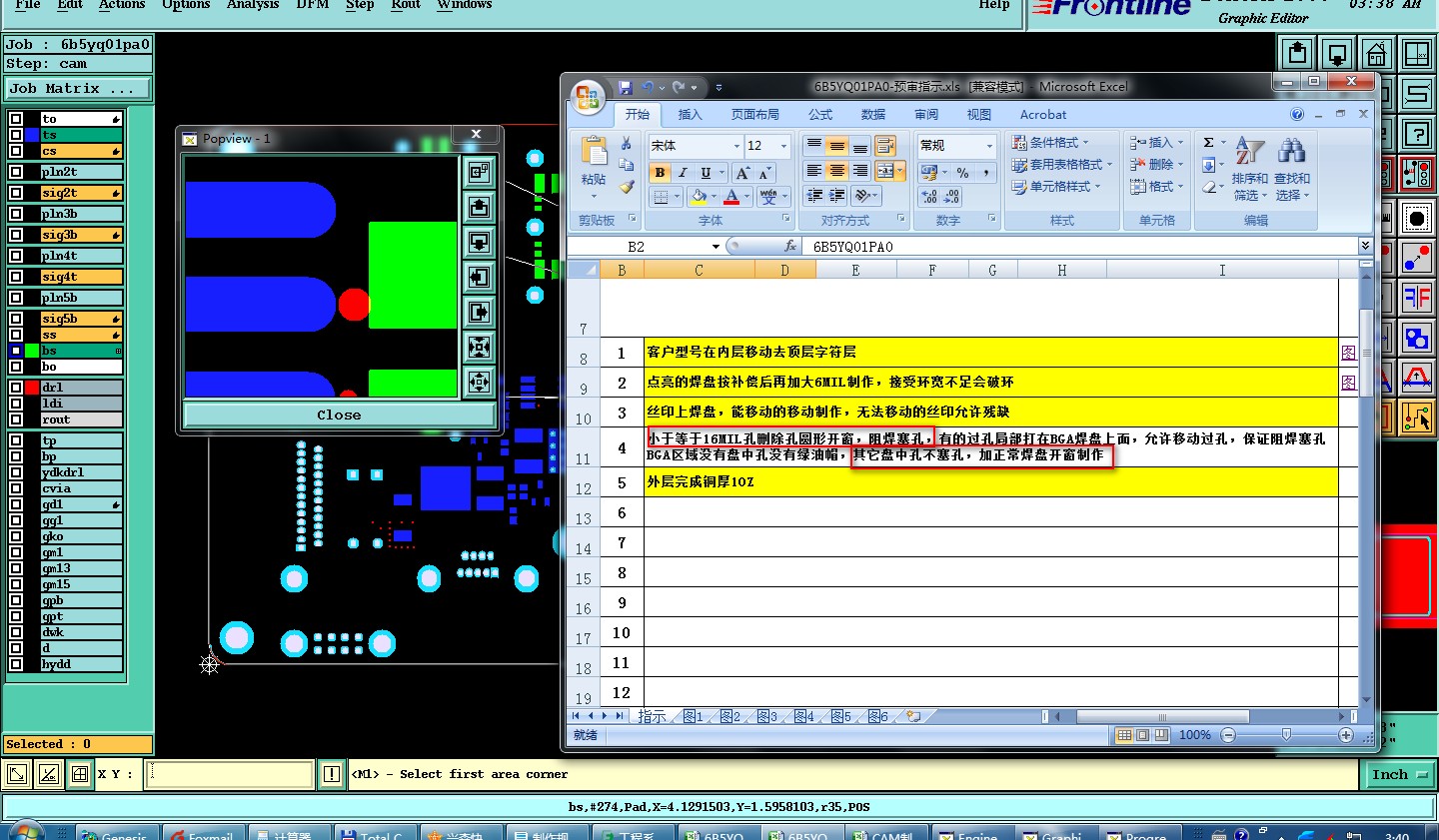The image size is (1439, 840).
Task: Click the X Y coordinate input field
Action: (231, 774)
